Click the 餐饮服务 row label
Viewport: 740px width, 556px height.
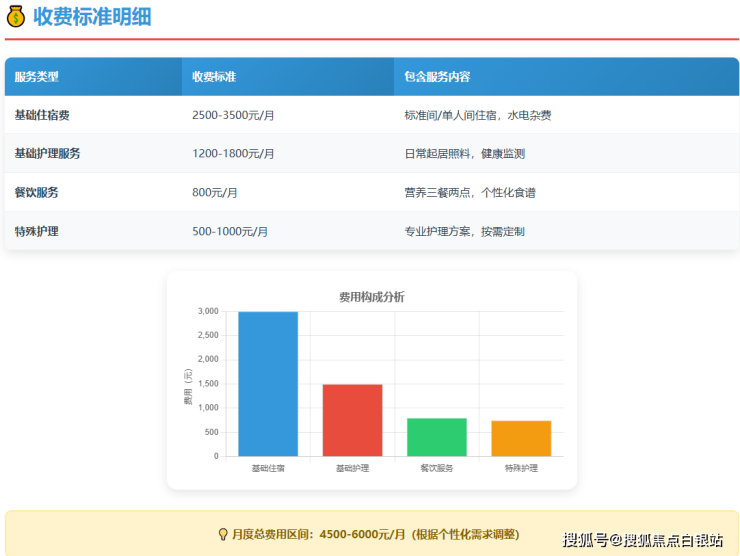(x=36, y=192)
